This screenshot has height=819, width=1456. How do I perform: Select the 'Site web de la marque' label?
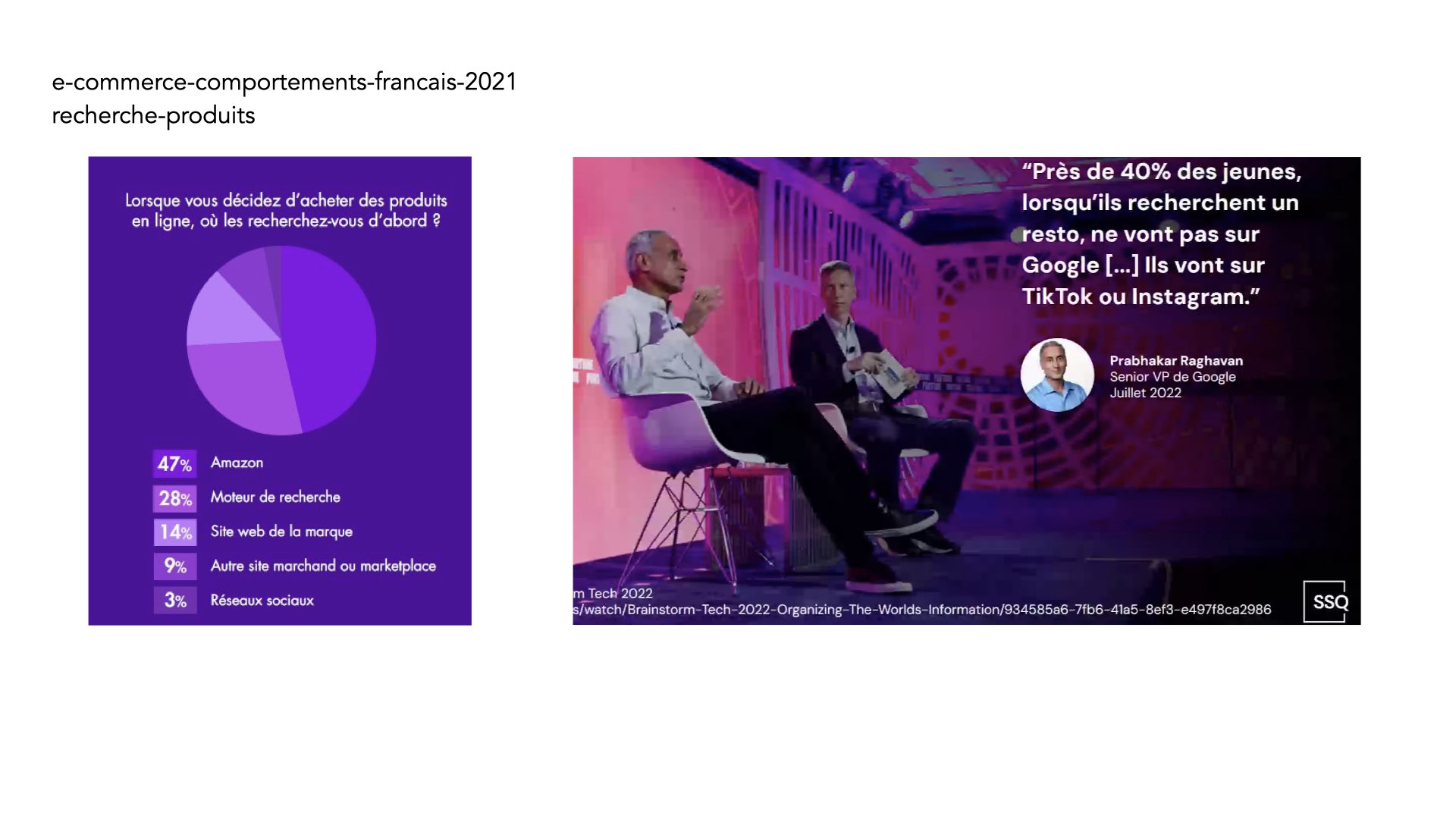[x=281, y=532]
